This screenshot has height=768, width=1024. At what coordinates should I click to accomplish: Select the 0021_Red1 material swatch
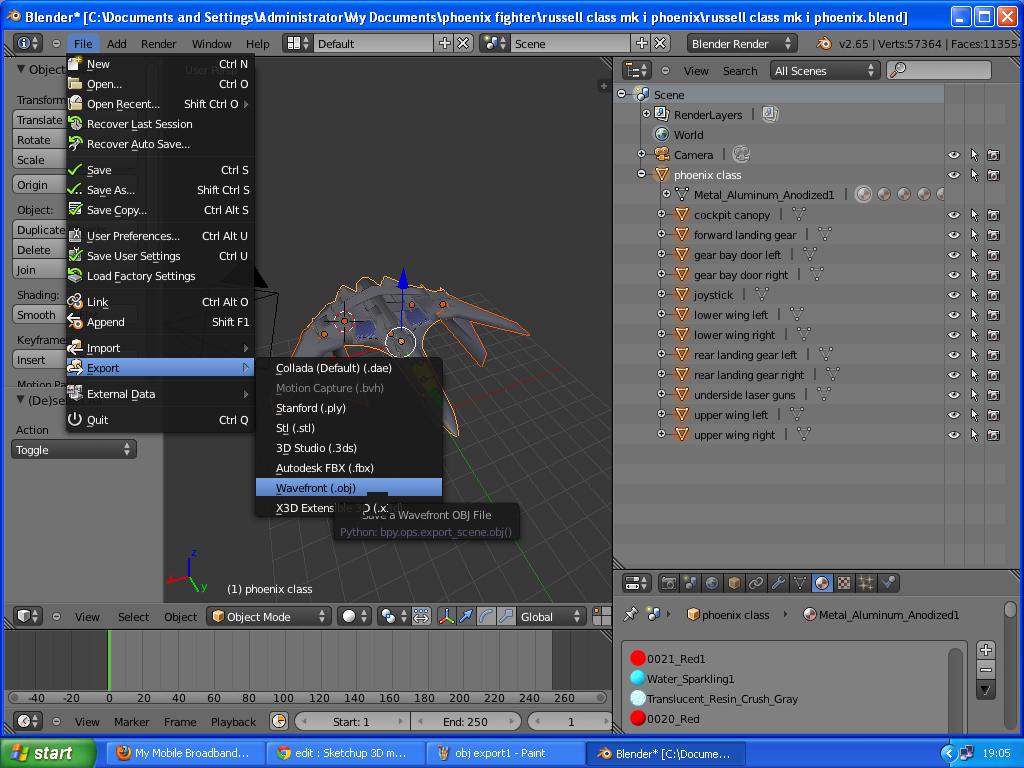[x=637, y=658]
